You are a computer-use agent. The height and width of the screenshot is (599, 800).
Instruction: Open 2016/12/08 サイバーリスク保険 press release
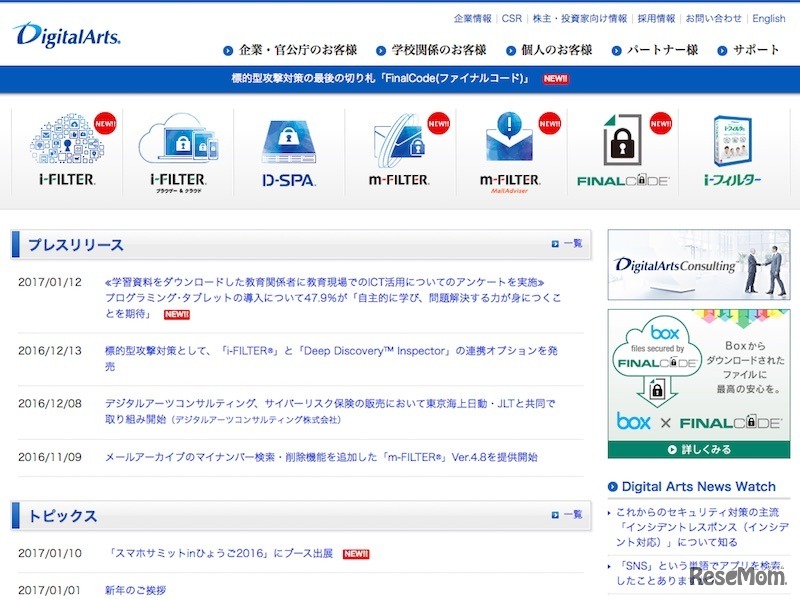pyautogui.click(x=330, y=411)
